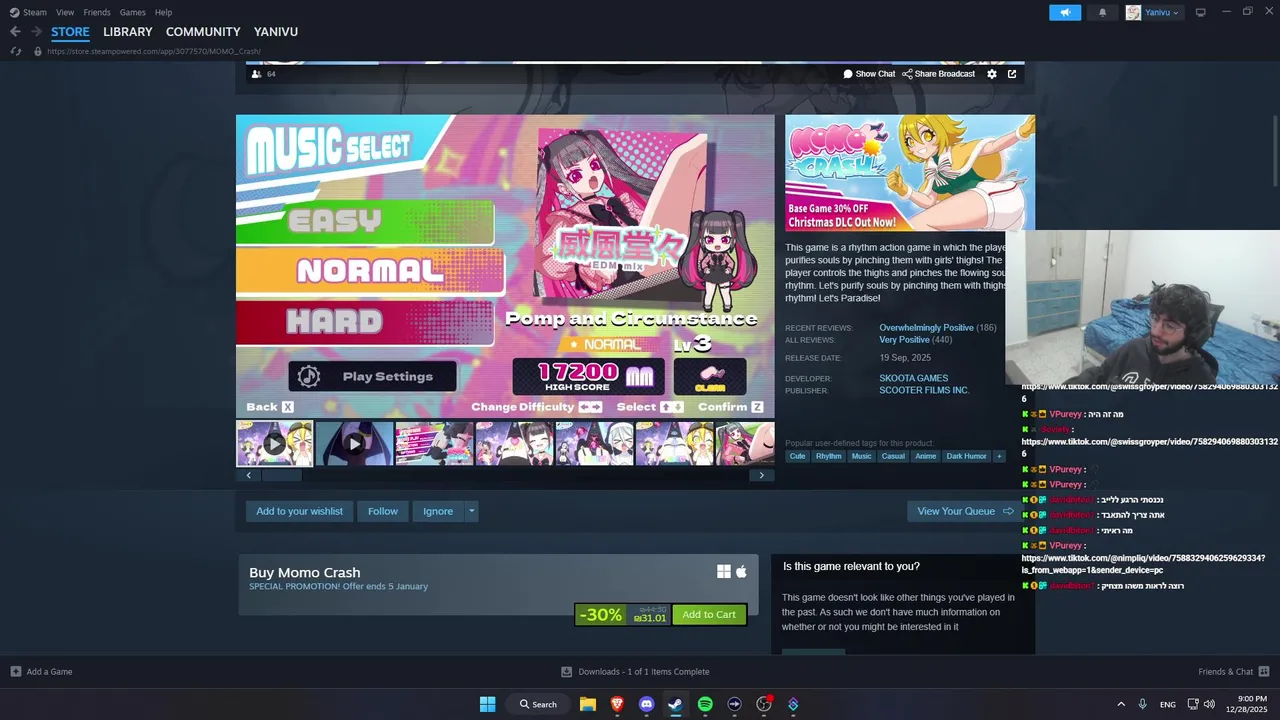Viewport: 1280px width, 720px height.
Task: Show hidden tray icons chevron
Action: point(1121,704)
